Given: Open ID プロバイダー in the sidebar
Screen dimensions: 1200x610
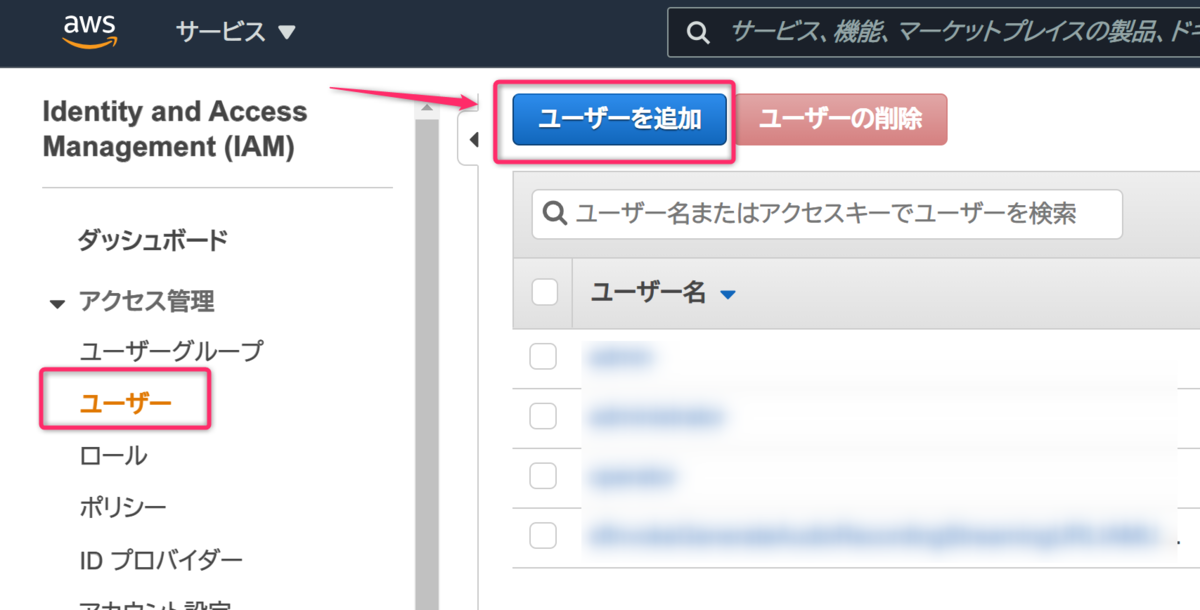Looking at the screenshot, I should pyautogui.click(x=160, y=559).
